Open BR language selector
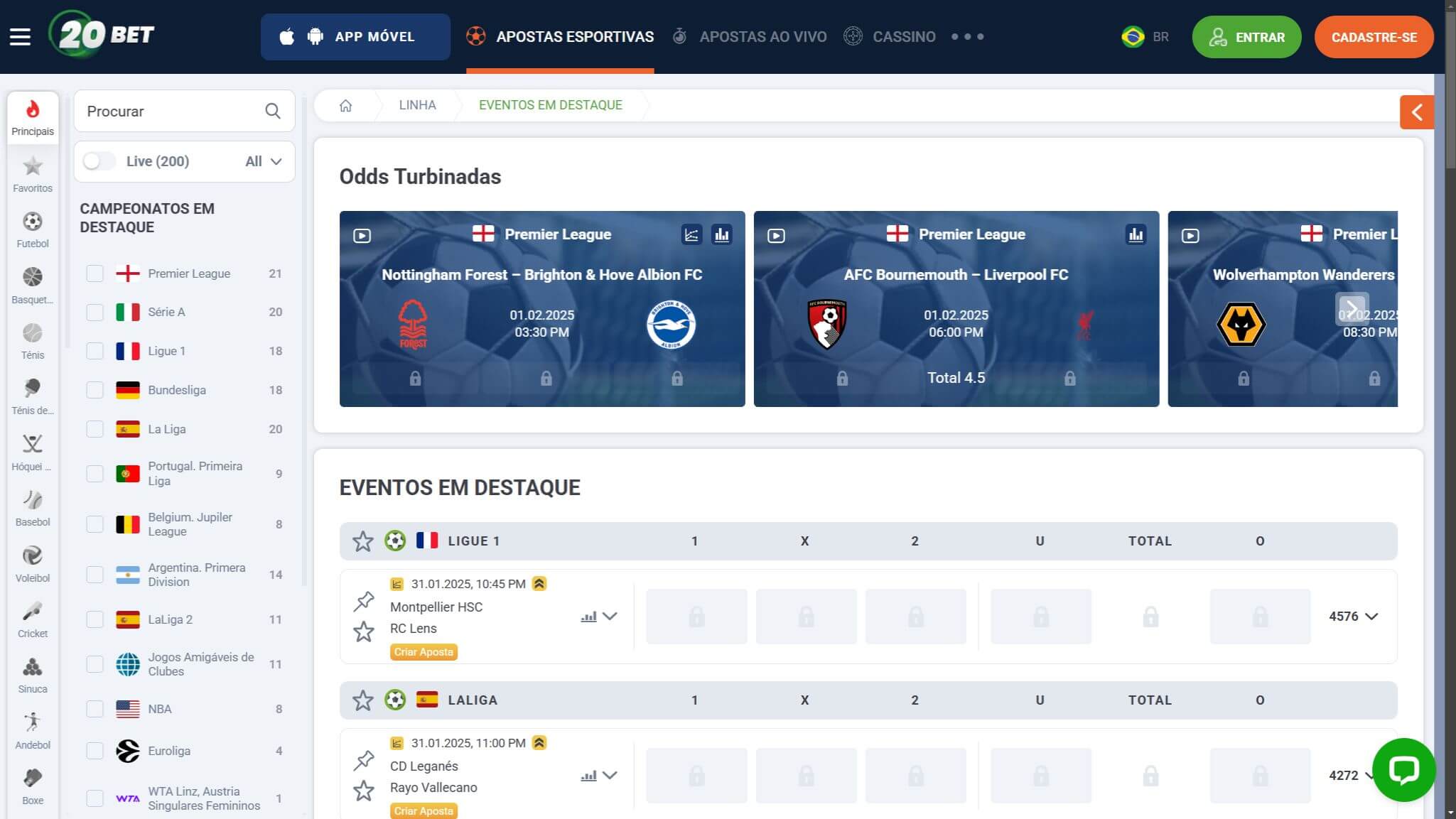Screen dimensions: 1456x819 1145,37
